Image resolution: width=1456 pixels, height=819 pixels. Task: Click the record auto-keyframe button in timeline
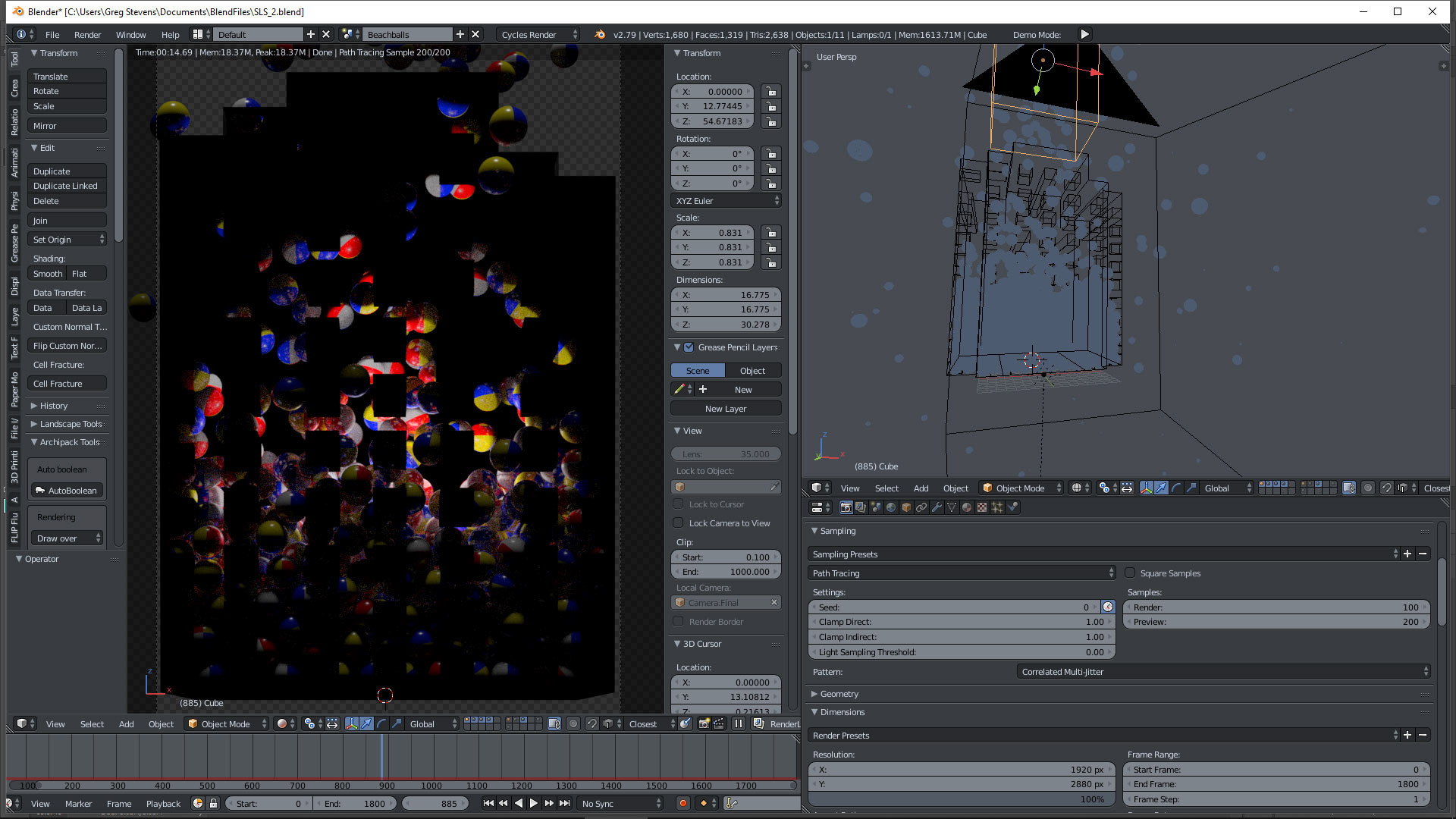(x=682, y=803)
